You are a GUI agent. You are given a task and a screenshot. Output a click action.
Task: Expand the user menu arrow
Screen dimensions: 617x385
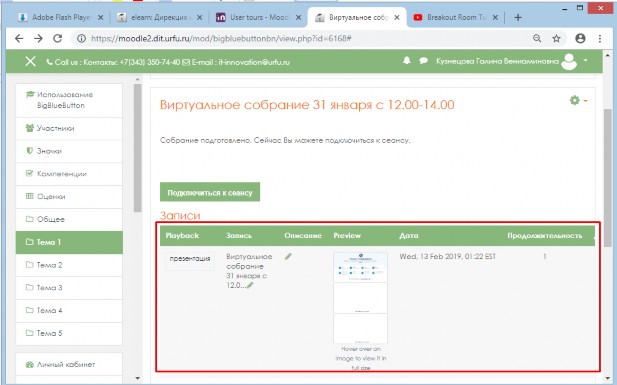tap(586, 60)
